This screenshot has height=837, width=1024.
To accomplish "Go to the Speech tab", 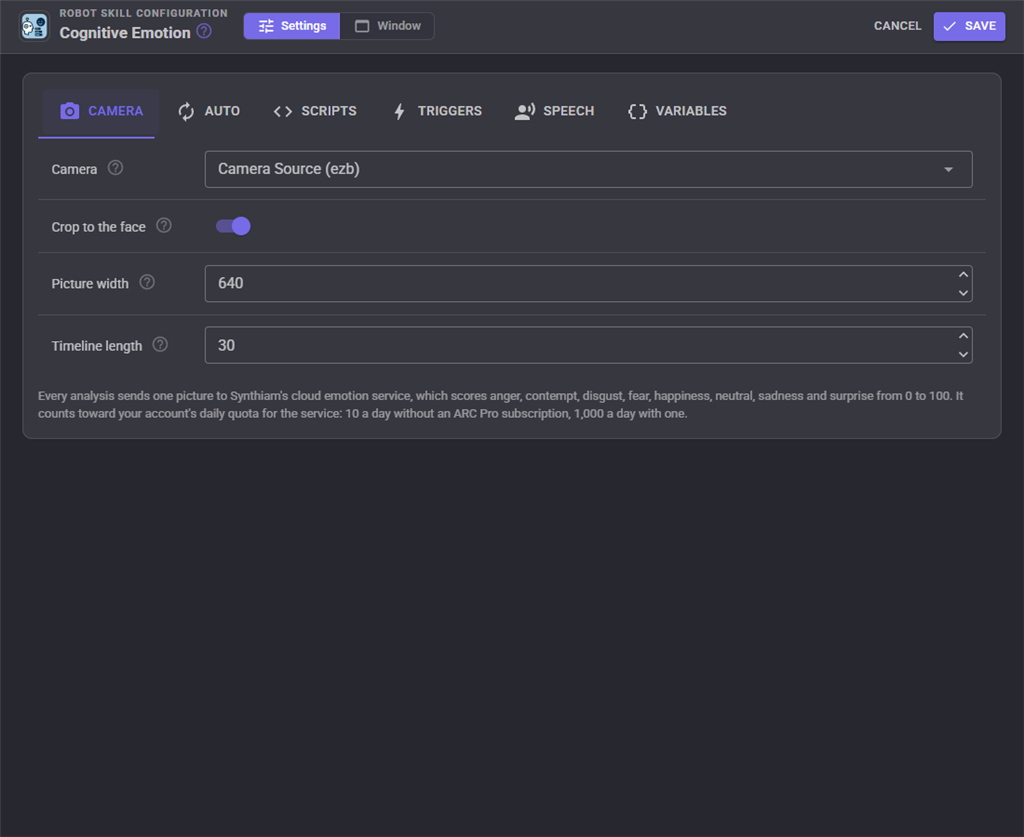I will click(554, 111).
